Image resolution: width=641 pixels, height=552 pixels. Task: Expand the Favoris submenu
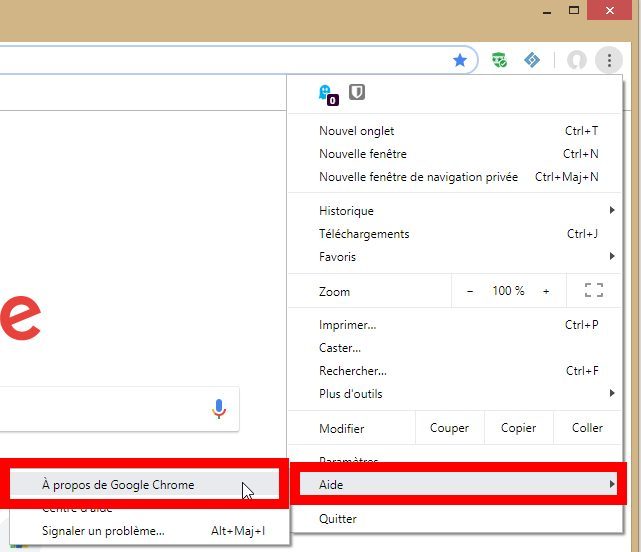pyautogui.click(x=455, y=256)
